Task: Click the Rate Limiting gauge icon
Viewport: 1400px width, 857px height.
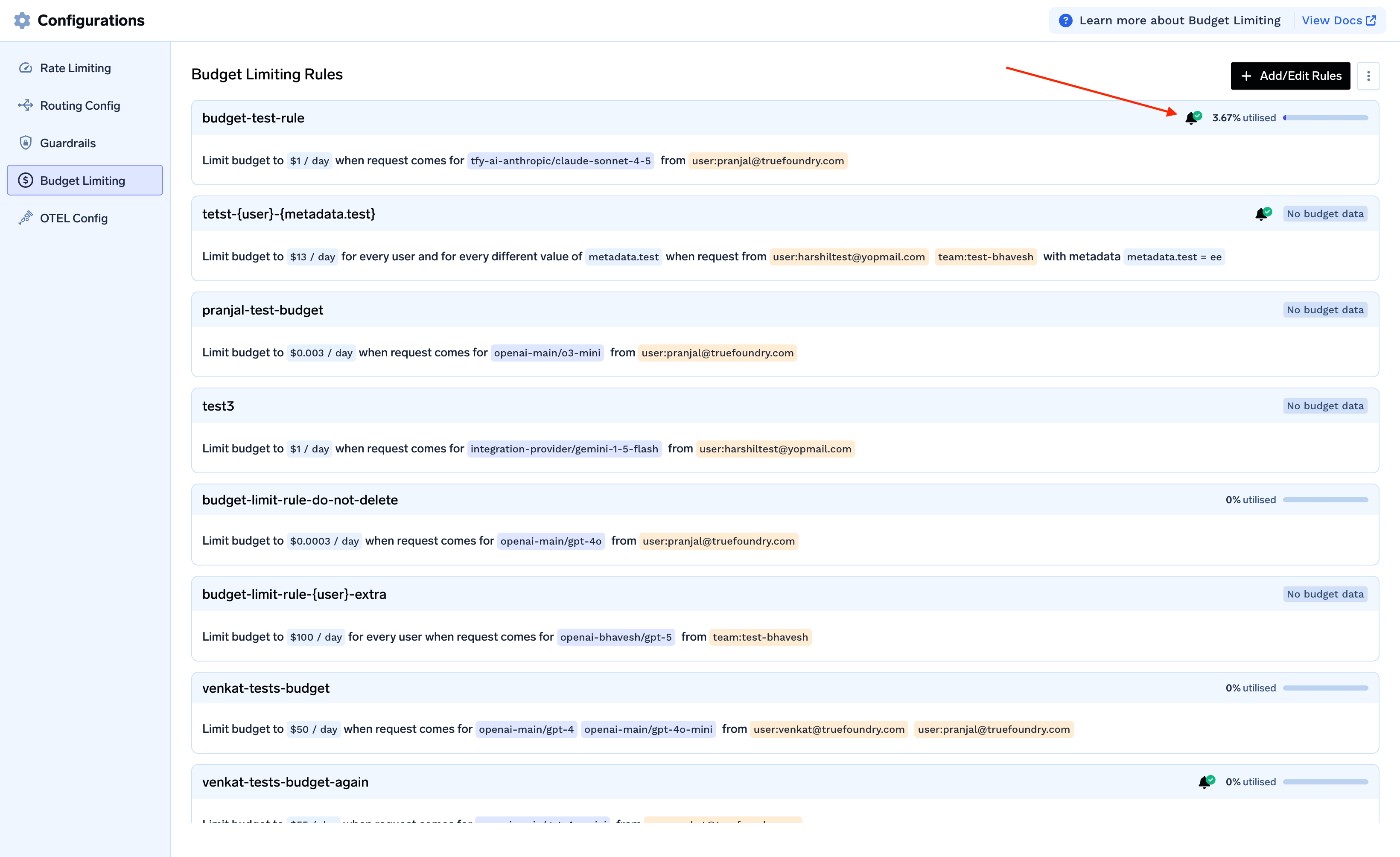Action: tap(26, 68)
